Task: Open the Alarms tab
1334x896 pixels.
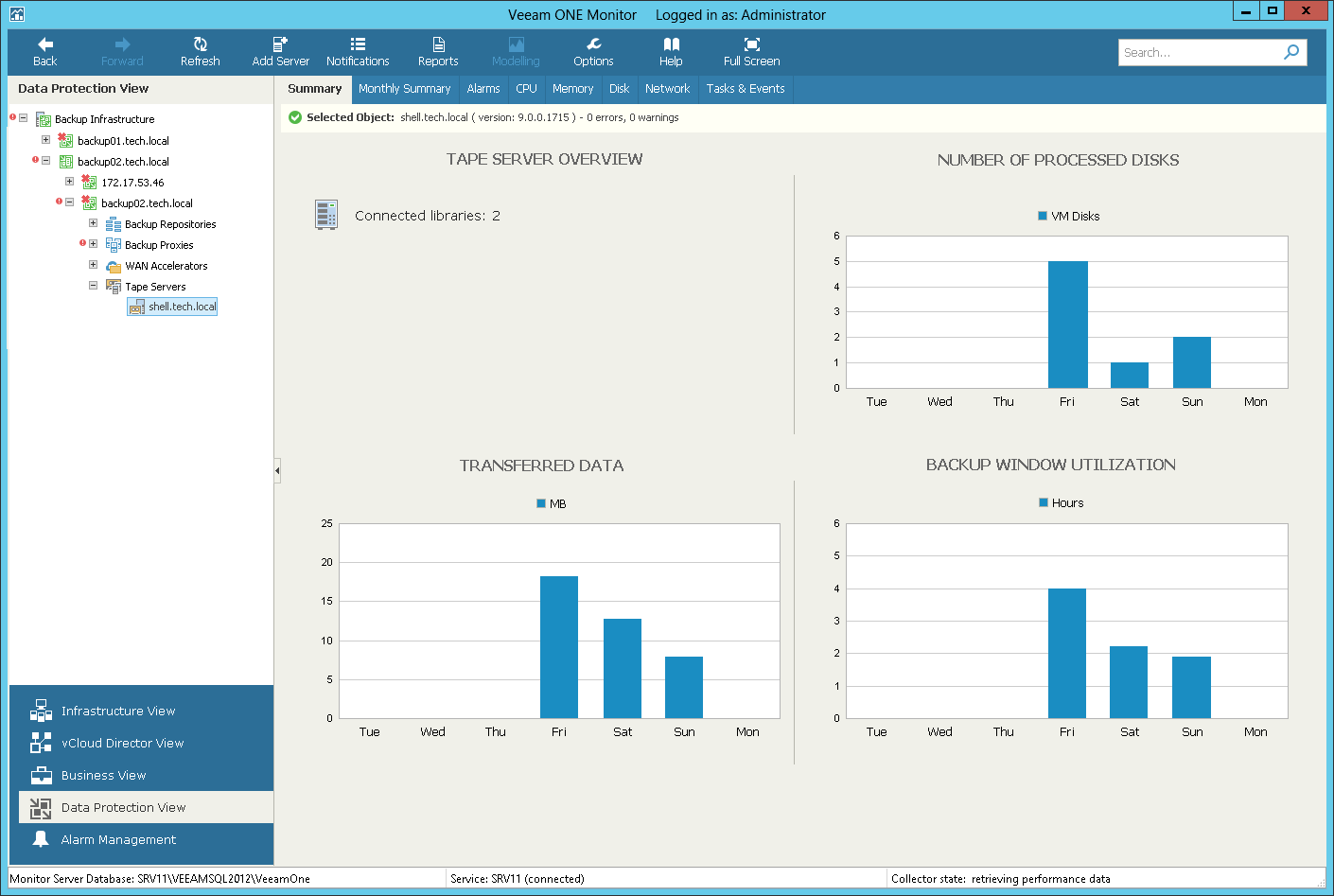Action: point(483,89)
